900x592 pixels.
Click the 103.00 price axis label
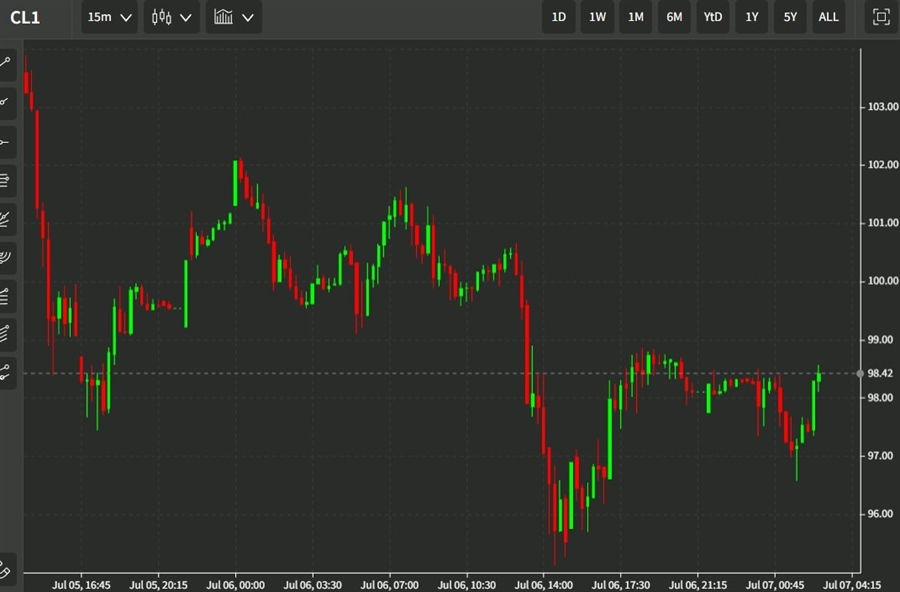pos(883,107)
